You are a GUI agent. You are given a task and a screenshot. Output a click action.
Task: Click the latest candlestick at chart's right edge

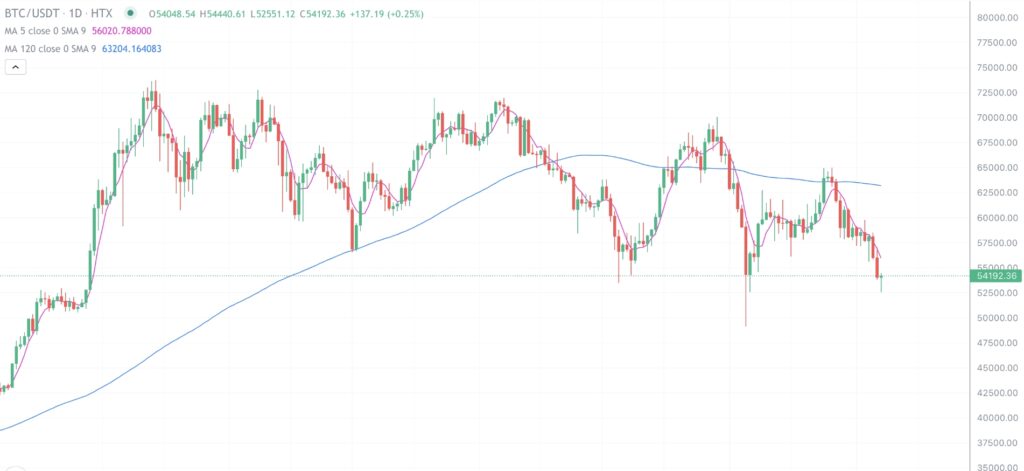[x=881, y=278]
